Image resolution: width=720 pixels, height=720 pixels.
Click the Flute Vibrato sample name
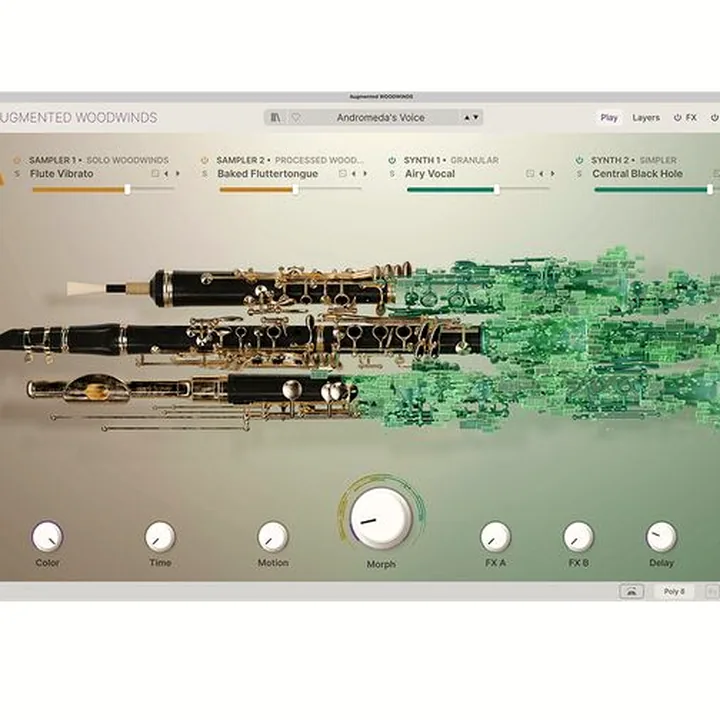click(62, 174)
